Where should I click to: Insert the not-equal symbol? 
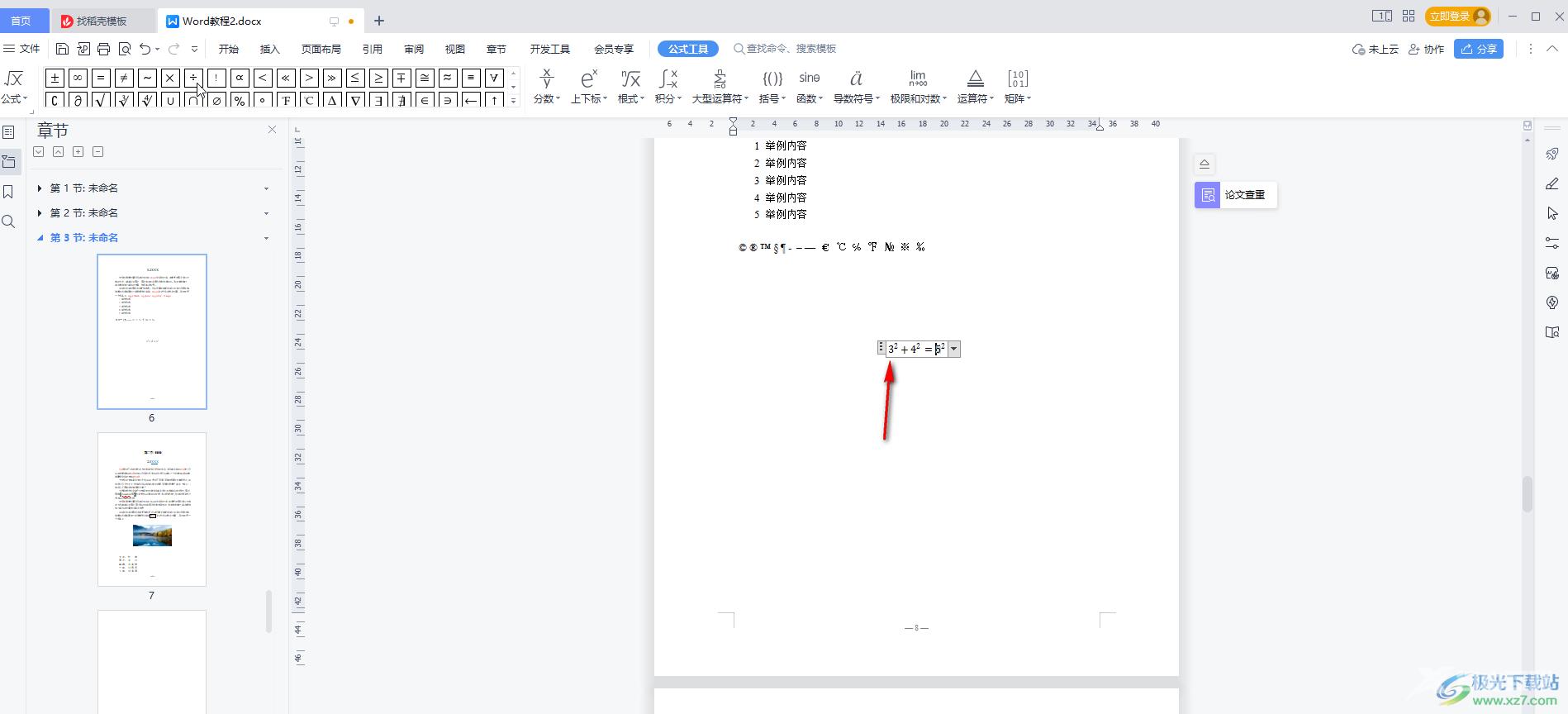(x=124, y=78)
